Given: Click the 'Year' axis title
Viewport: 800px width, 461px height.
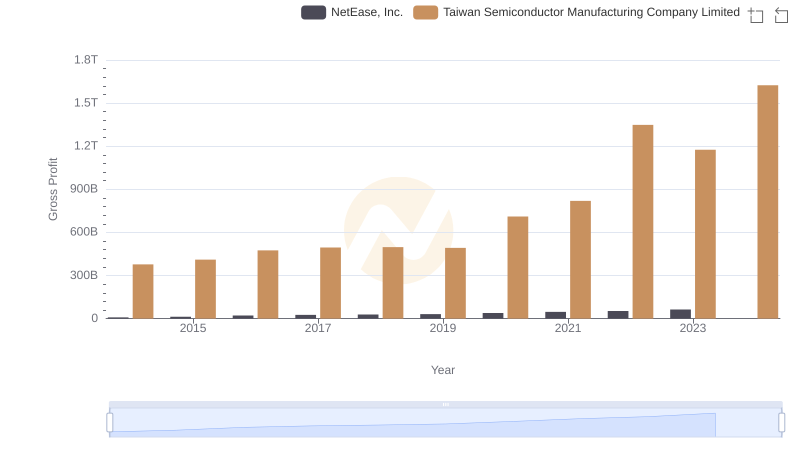Looking at the screenshot, I should coord(443,370).
